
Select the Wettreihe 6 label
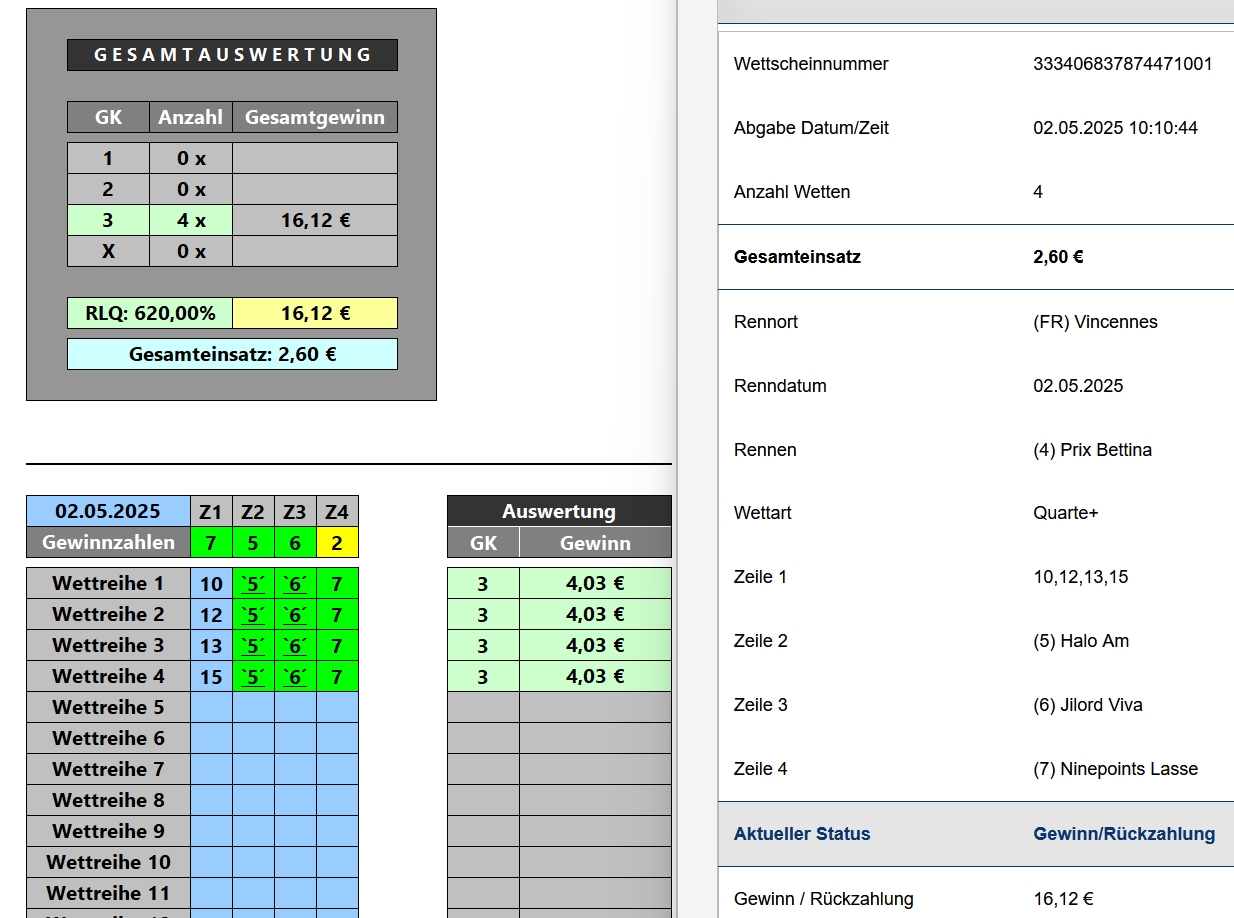[108, 738]
